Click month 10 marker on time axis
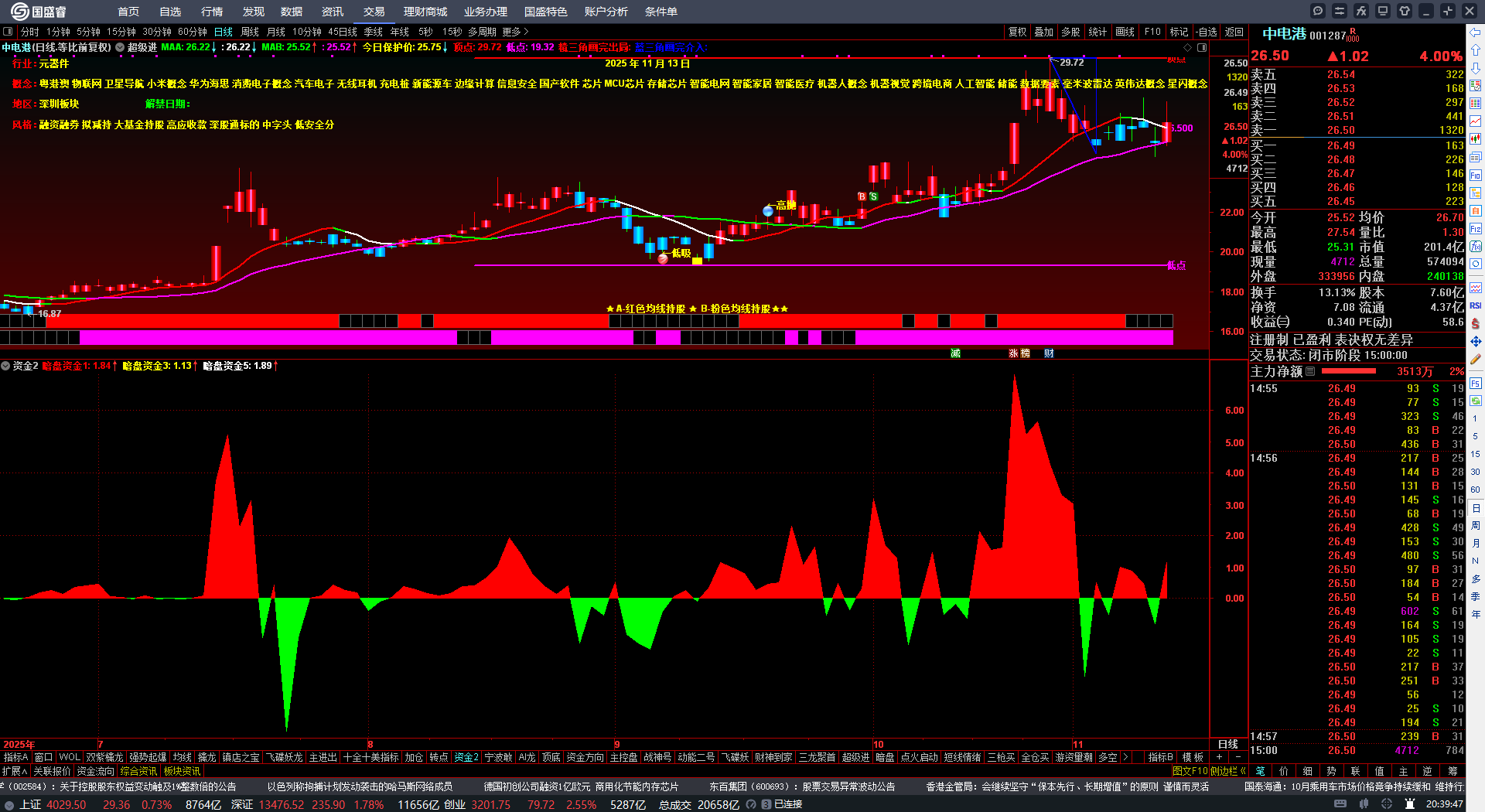This screenshot has height=812, width=1485. click(878, 745)
